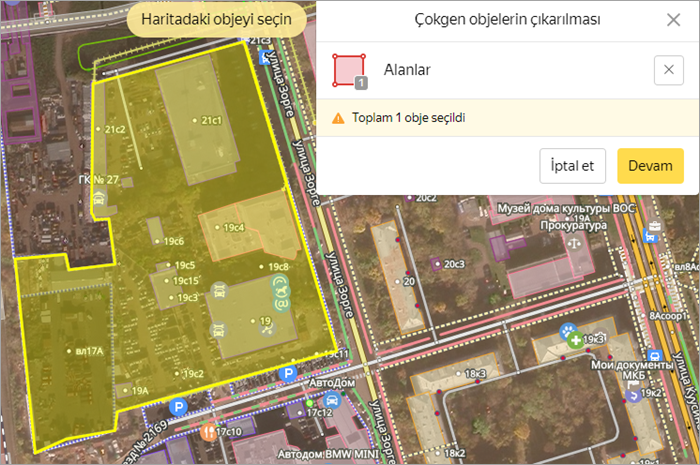The height and width of the screenshot is (465, 700).
Task: Click the green plus medical icon
Action: click(x=576, y=340)
